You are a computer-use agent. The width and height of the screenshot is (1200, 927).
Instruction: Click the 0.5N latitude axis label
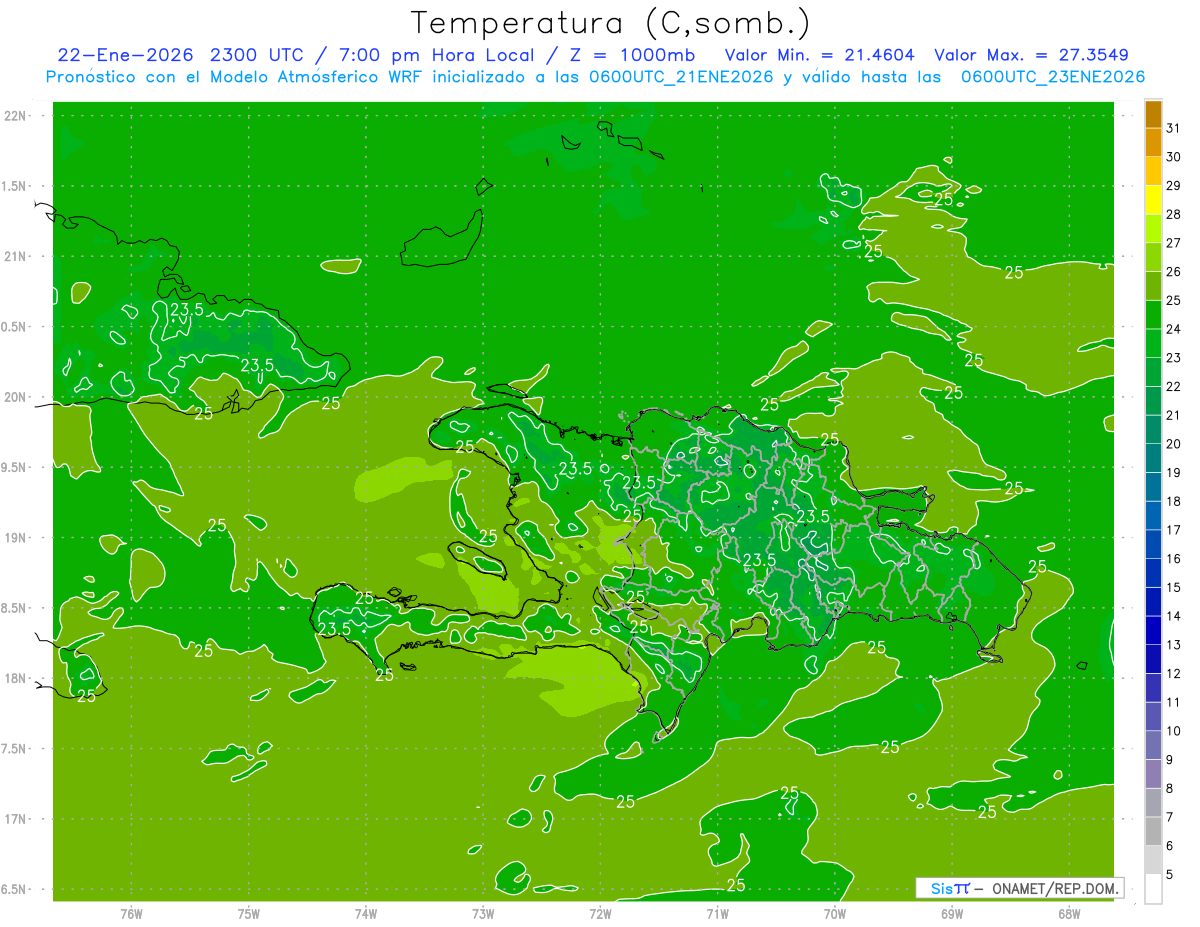click(x=16, y=327)
